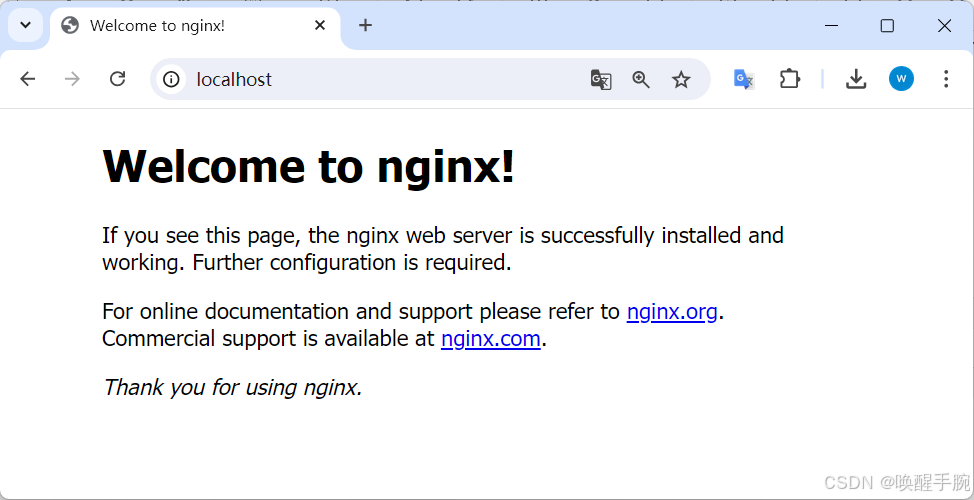Maximize the browser window
Image resolution: width=974 pixels, height=500 pixels.
[x=887, y=25]
